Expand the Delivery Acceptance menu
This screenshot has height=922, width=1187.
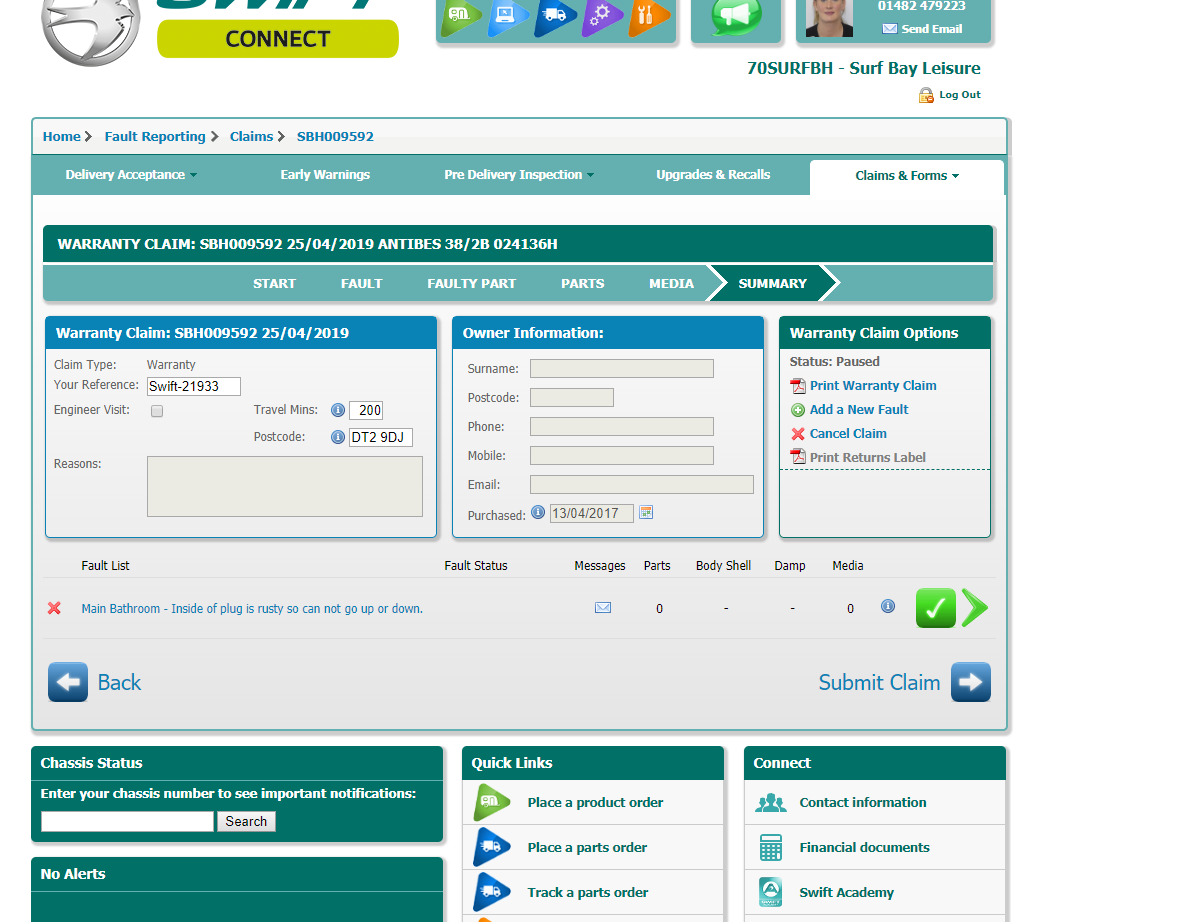pos(131,175)
